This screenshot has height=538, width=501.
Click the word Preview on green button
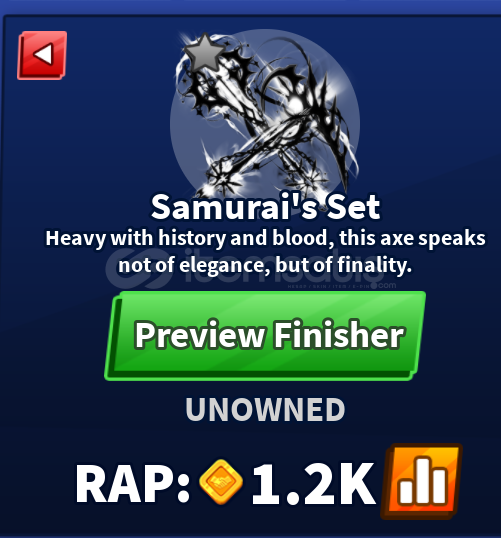point(200,335)
